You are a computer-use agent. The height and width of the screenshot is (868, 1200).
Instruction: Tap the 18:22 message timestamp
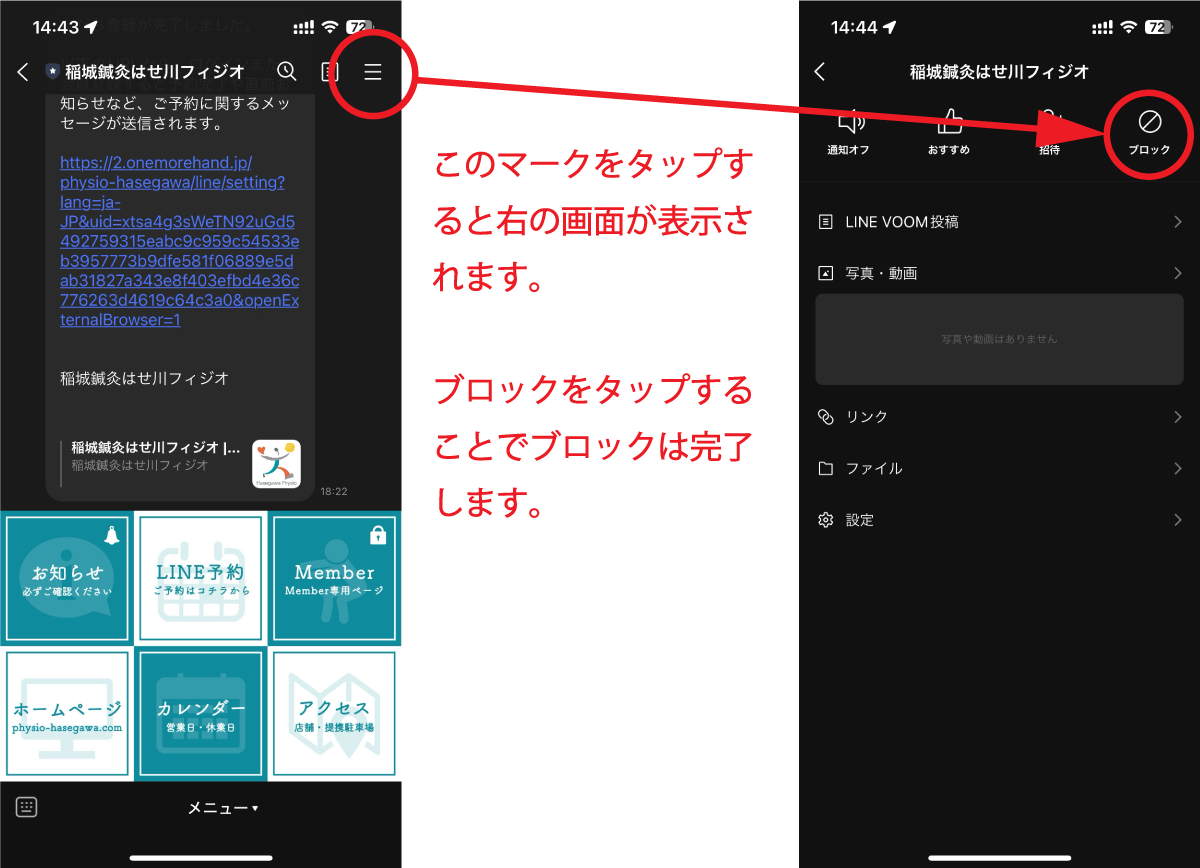(x=334, y=492)
